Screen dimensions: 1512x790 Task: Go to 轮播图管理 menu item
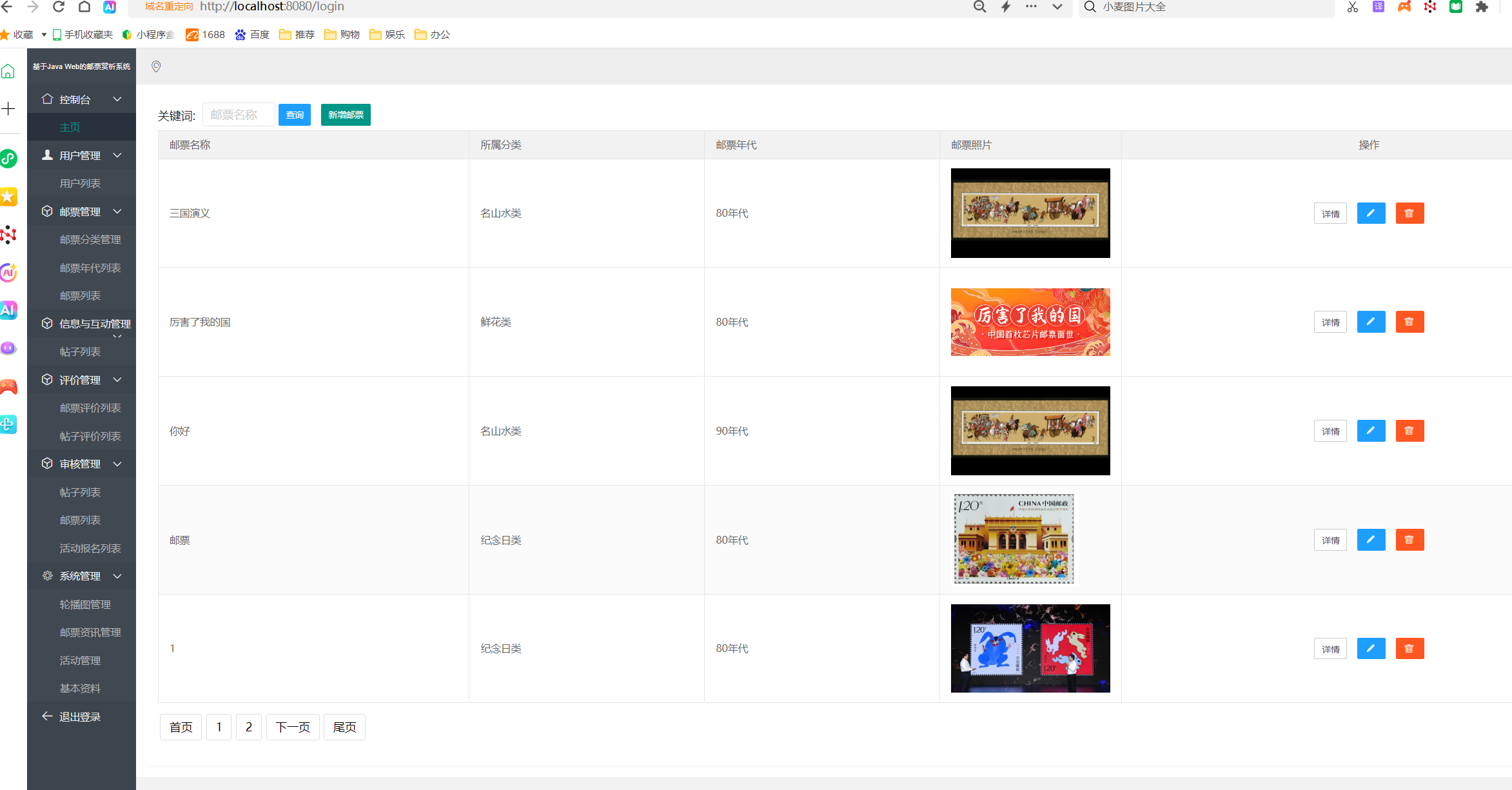click(x=85, y=604)
